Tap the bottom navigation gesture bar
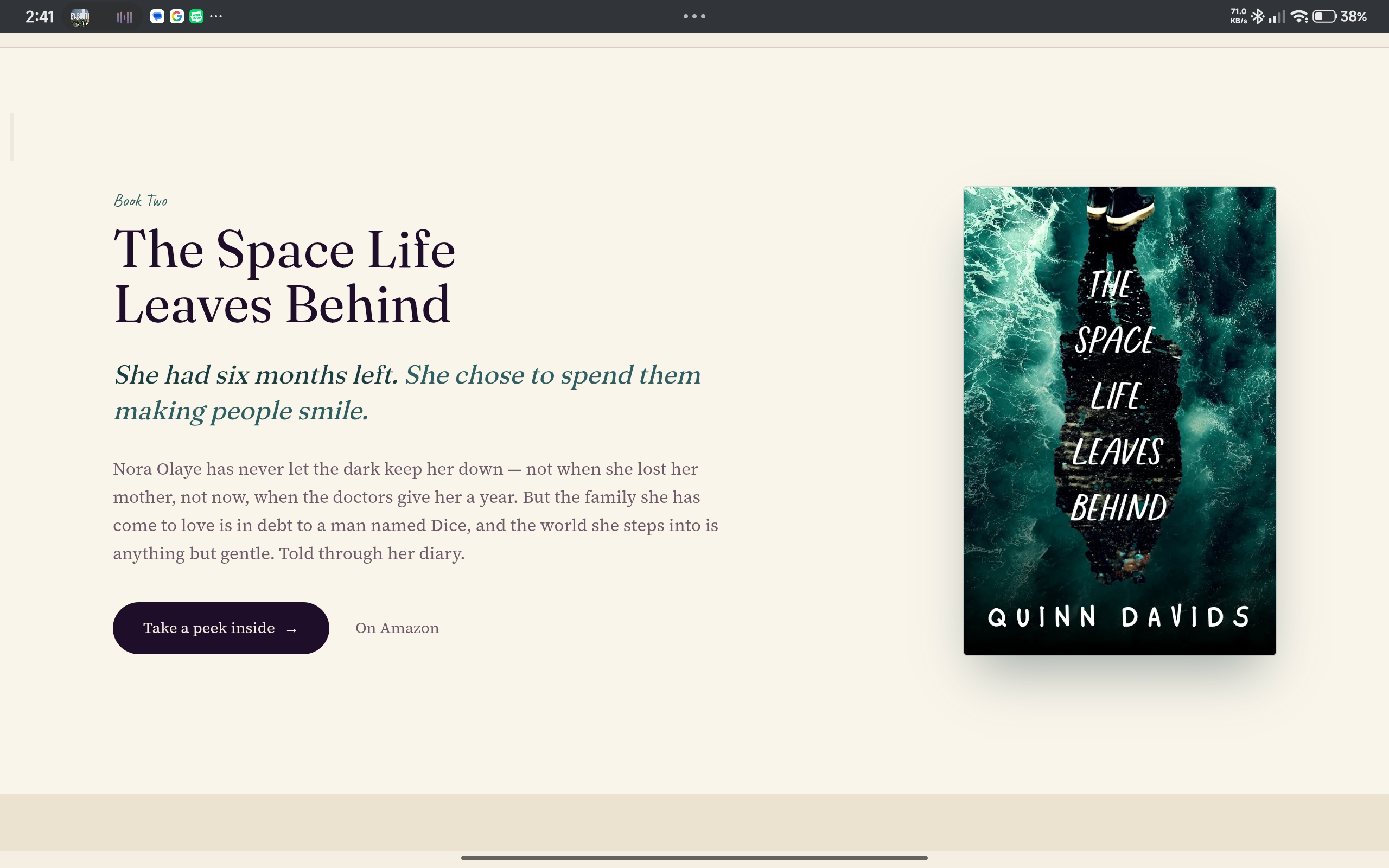Viewport: 1389px width, 868px height. point(694,858)
